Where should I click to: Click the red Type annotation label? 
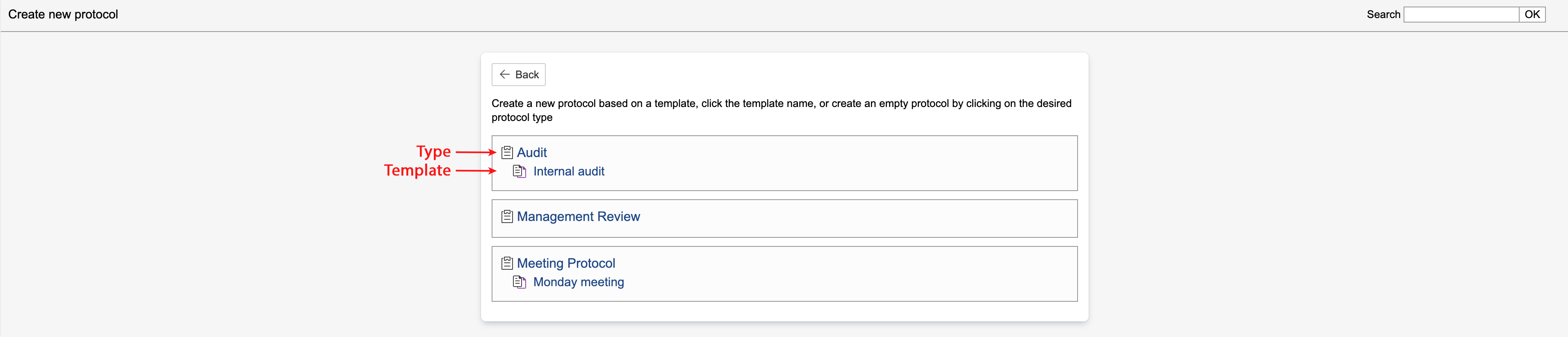(x=433, y=151)
